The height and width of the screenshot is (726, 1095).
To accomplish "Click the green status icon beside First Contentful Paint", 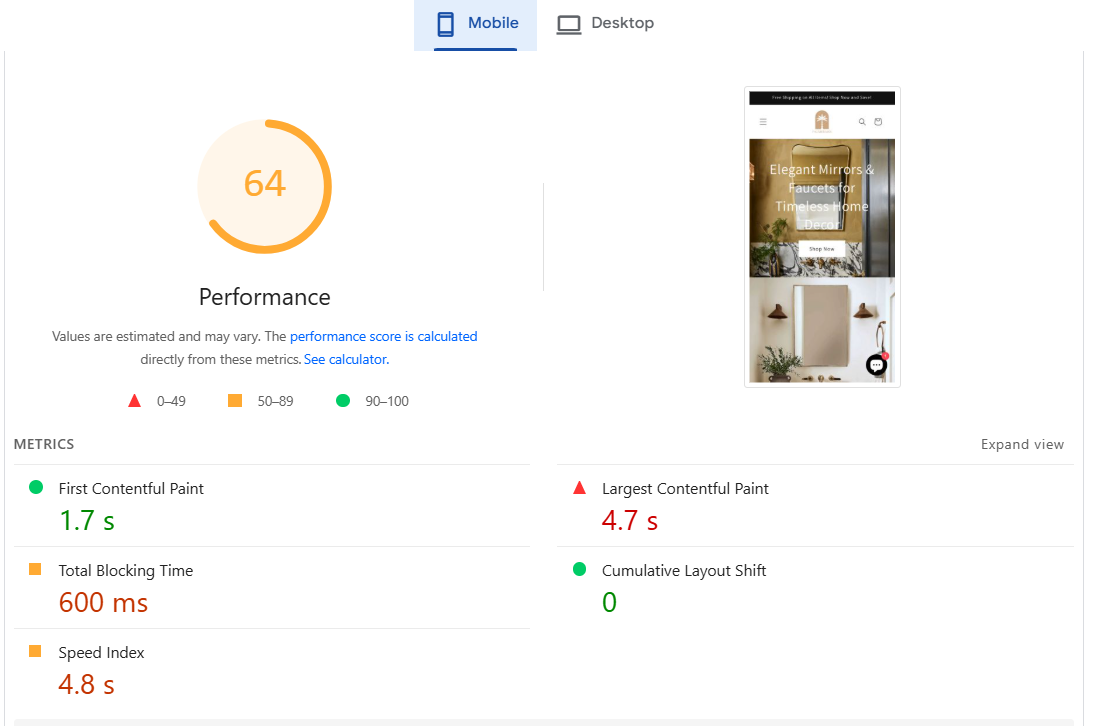I will coord(36,488).
